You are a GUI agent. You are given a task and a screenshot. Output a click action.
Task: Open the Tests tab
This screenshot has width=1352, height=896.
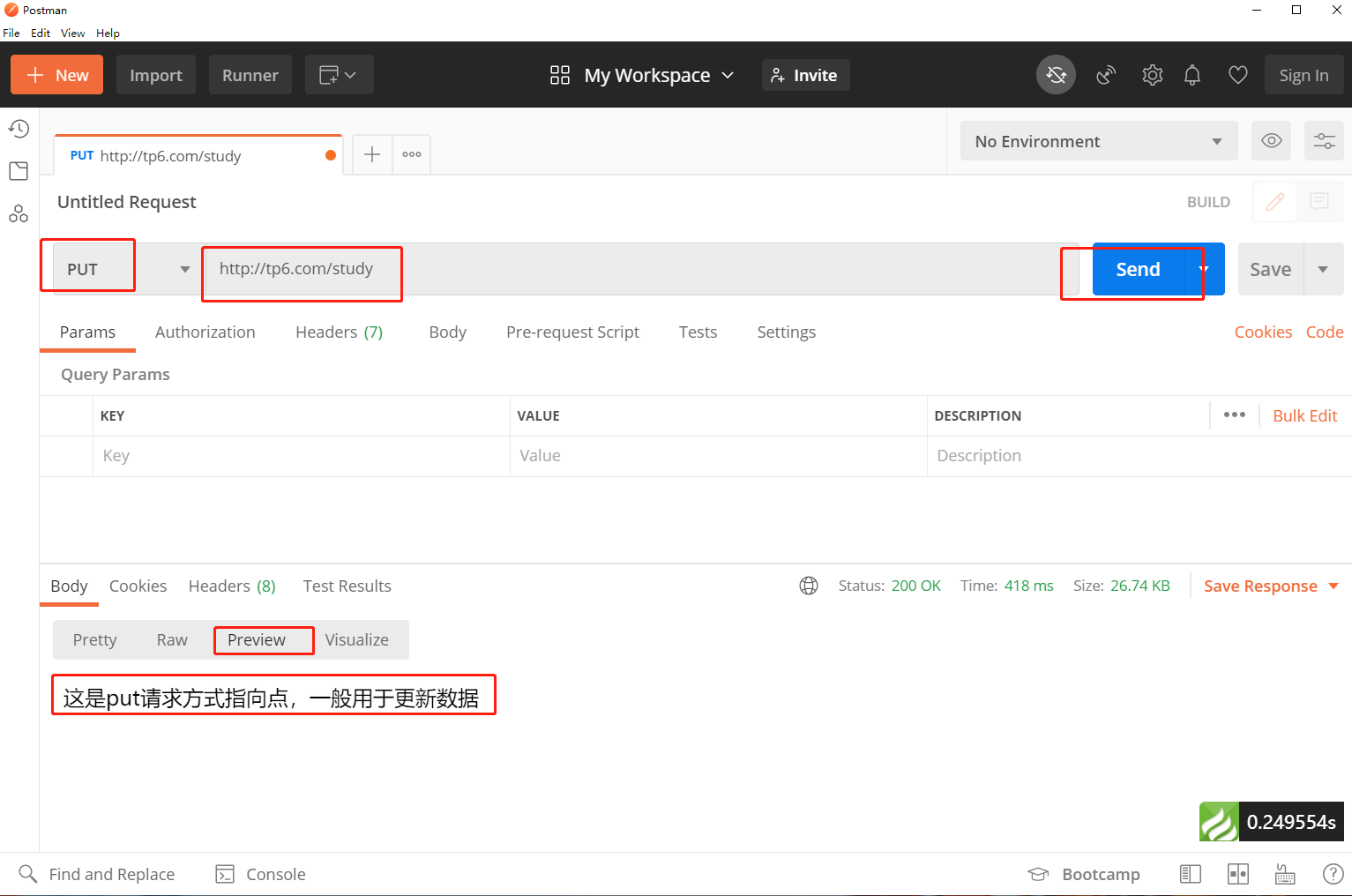click(x=698, y=332)
